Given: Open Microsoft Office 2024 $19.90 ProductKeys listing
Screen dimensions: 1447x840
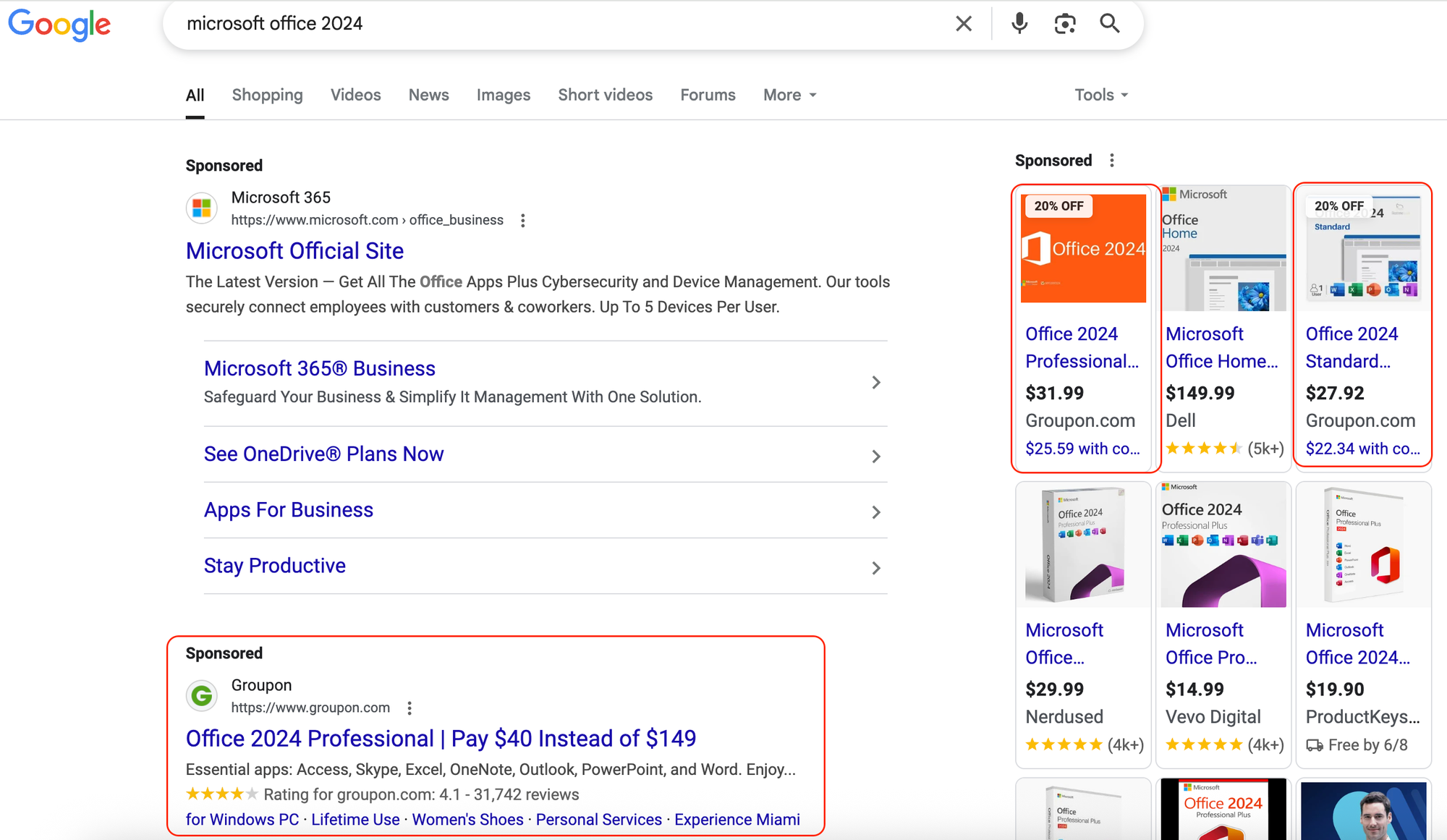Looking at the screenshot, I should click(x=1358, y=644).
